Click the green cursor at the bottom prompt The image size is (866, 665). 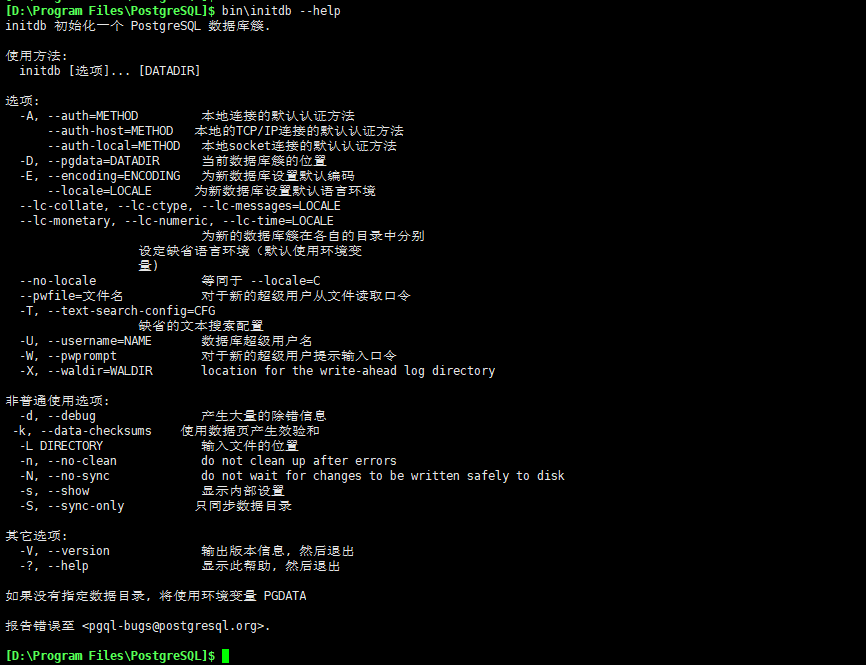click(x=226, y=656)
